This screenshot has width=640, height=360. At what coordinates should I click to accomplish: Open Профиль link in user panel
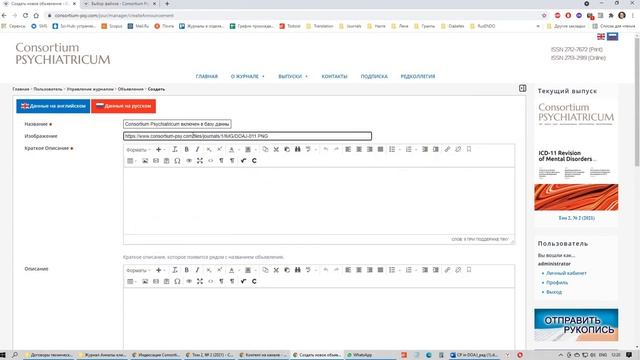(x=557, y=282)
